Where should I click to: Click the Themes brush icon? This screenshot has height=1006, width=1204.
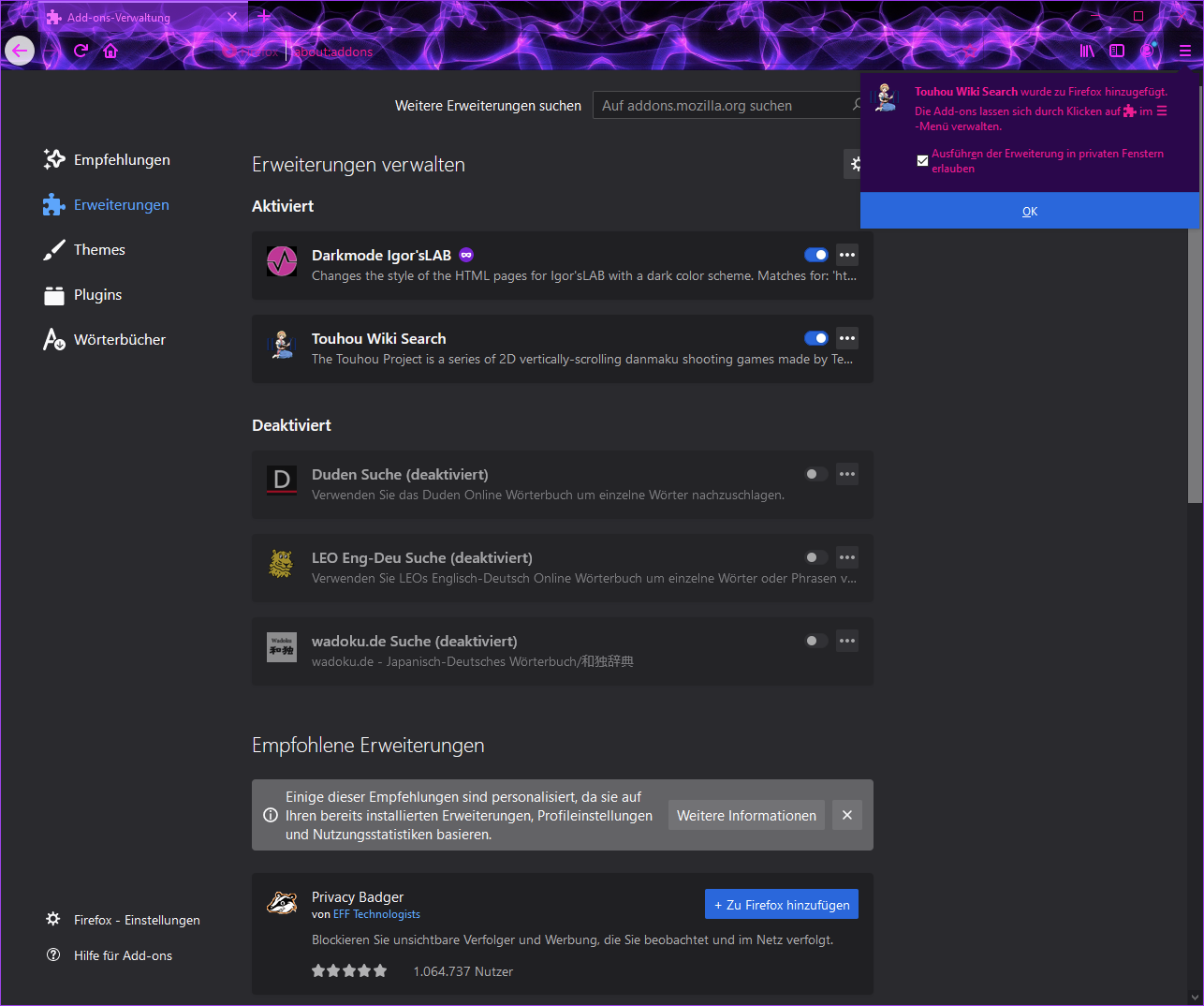[54, 249]
